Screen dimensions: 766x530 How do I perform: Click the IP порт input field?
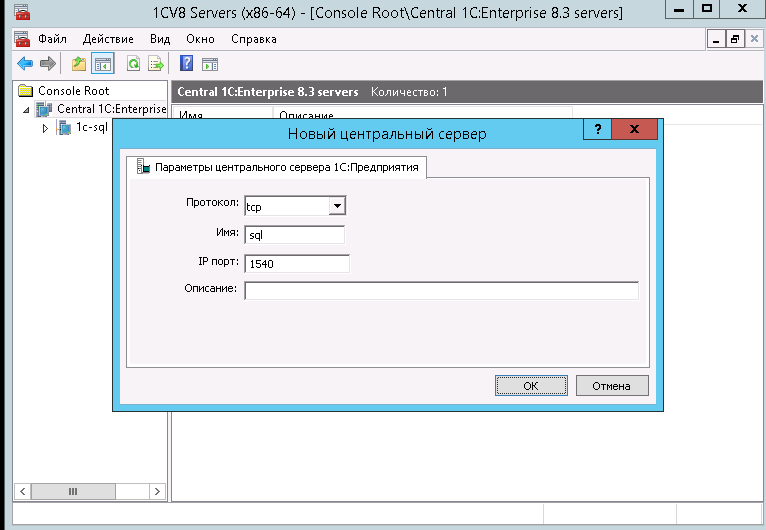[297, 264]
